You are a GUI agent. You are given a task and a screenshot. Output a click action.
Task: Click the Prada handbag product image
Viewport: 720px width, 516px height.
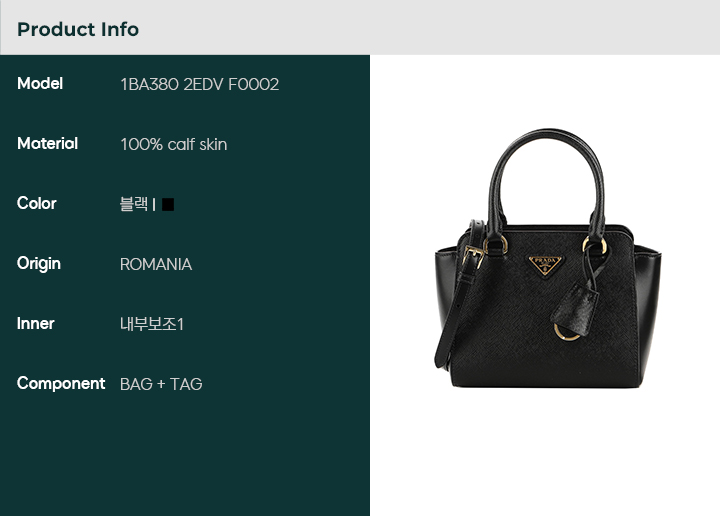click(548, 258)
